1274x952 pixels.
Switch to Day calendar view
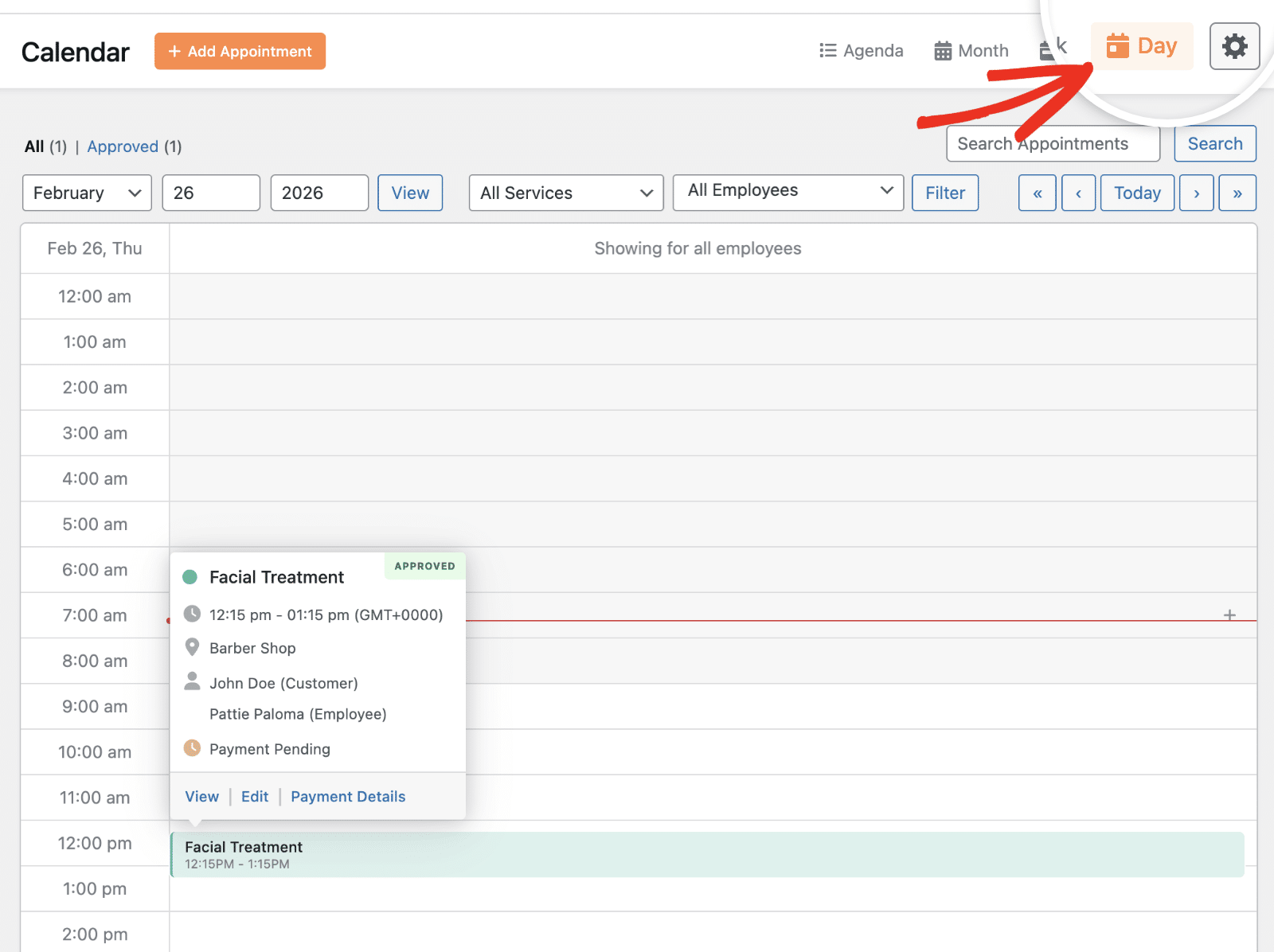click(1142, 46)
